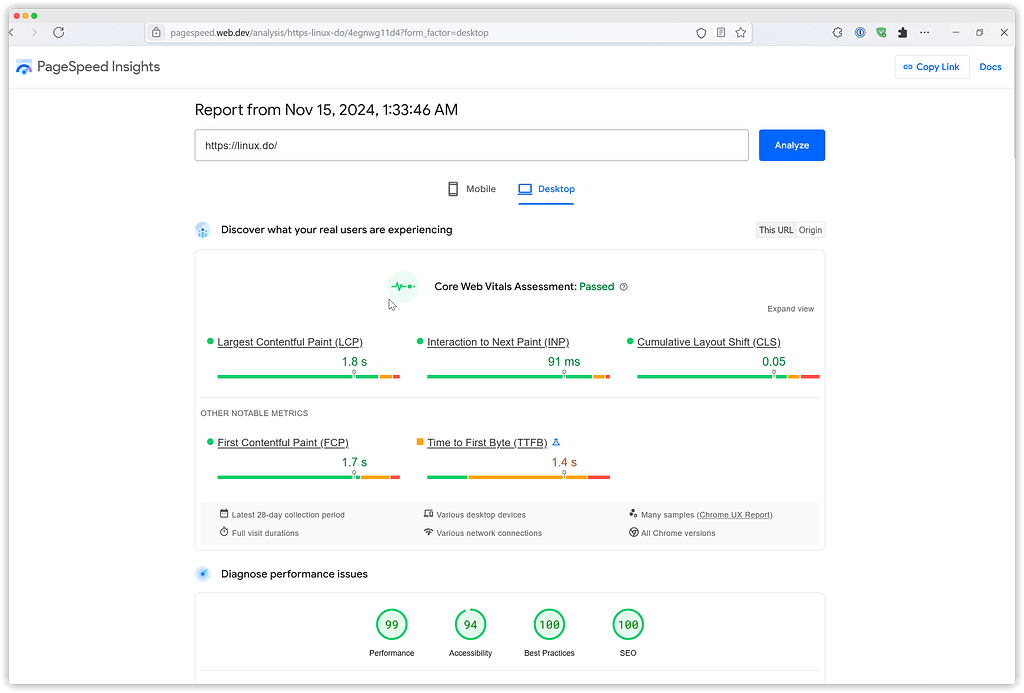Click the Copy Link button
This screenshot has height=693, width=1024.
(x=931, y=67)
